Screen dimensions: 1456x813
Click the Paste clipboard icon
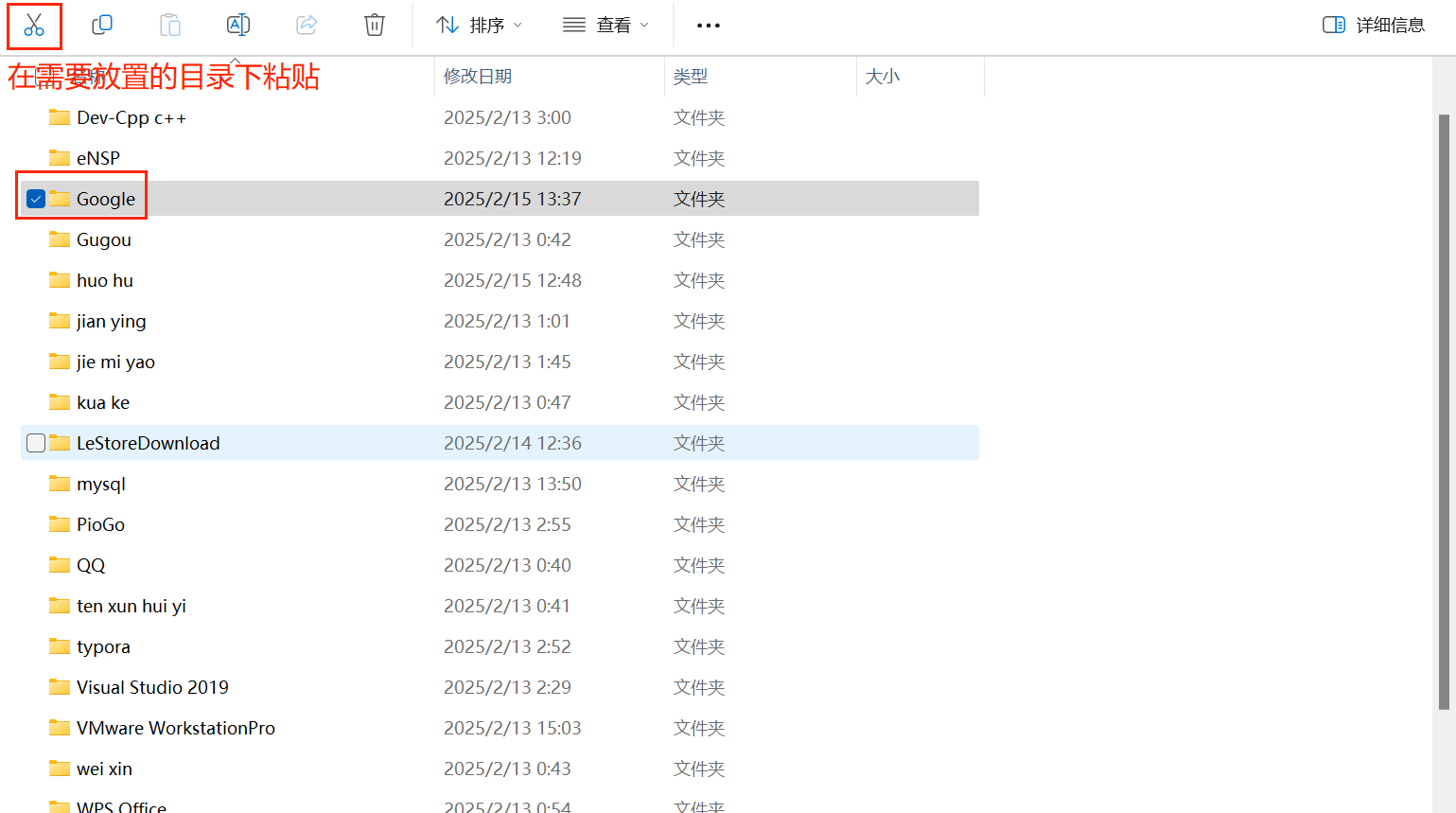(x=170, y=26)
